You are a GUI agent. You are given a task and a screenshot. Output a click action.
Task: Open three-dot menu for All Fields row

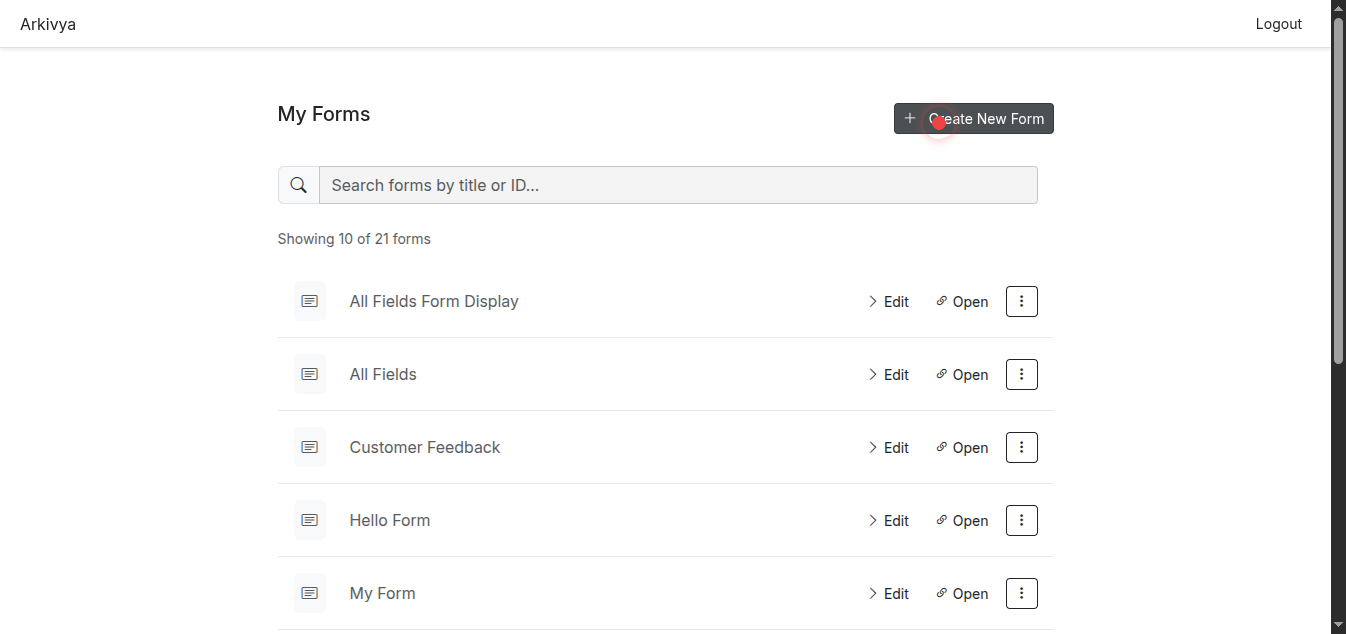[x=1021, y=374]
